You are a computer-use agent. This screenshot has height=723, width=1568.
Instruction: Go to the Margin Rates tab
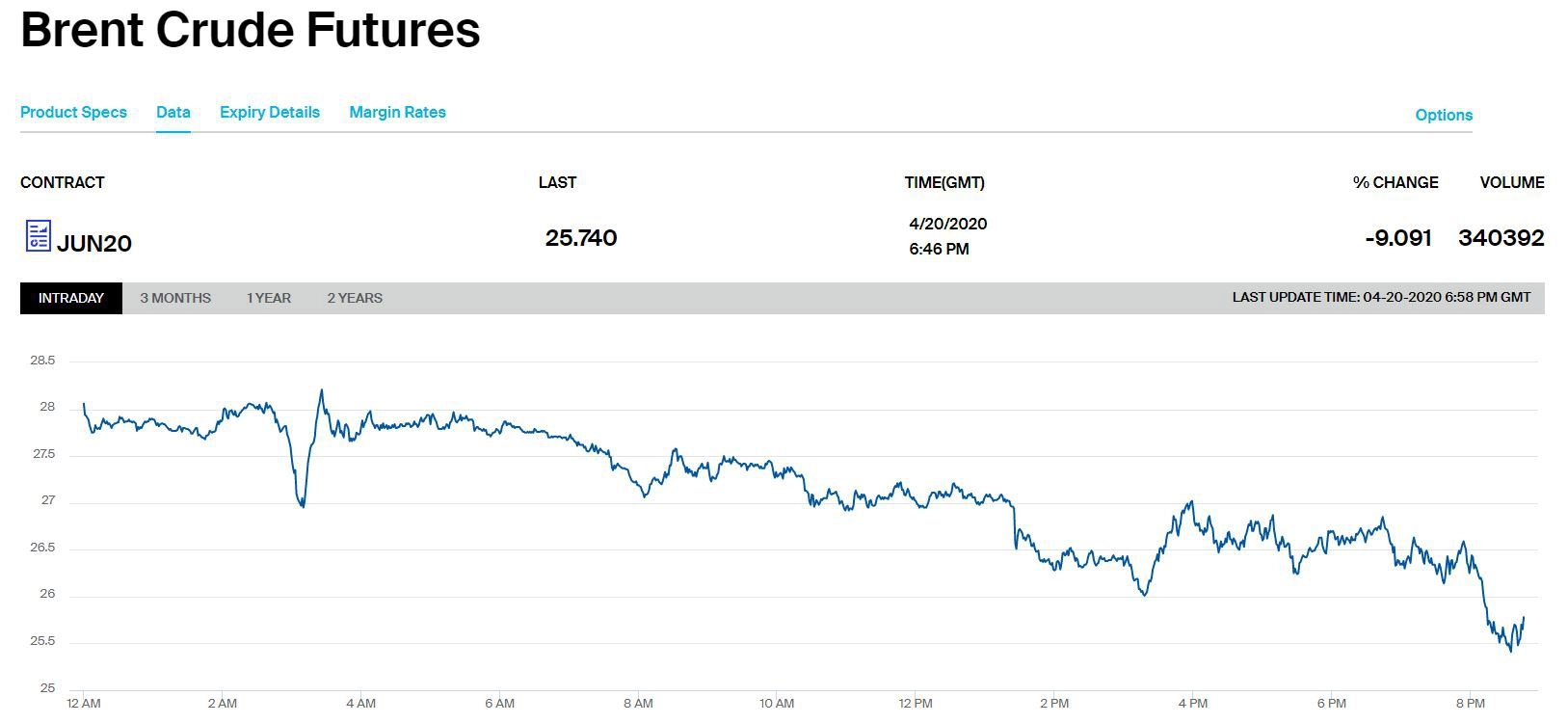[397, 112]
